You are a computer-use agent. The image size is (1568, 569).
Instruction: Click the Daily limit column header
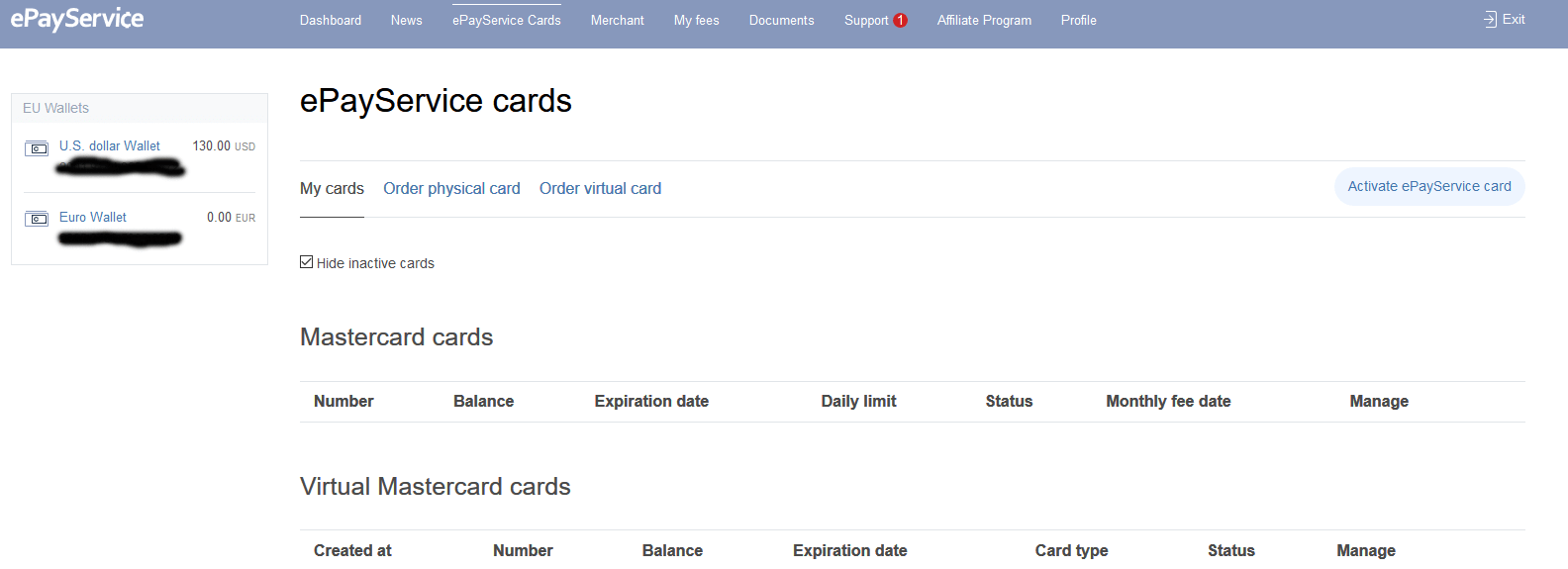(x=858, y=401)
